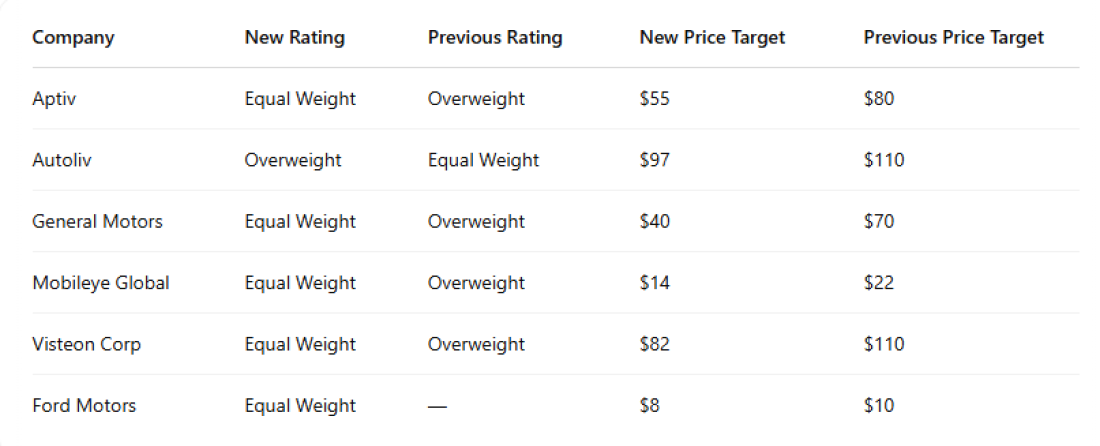Click the New Price Target header
The image size is (1100, 446).
712,38
